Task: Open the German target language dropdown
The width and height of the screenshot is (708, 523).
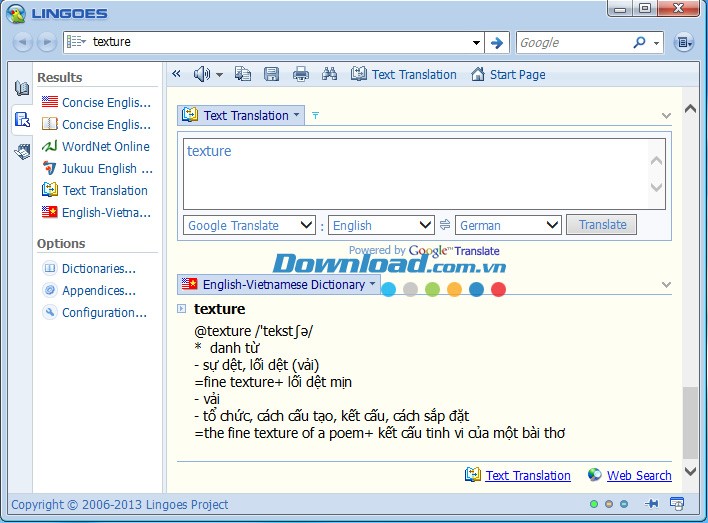Action: (509, 225)
